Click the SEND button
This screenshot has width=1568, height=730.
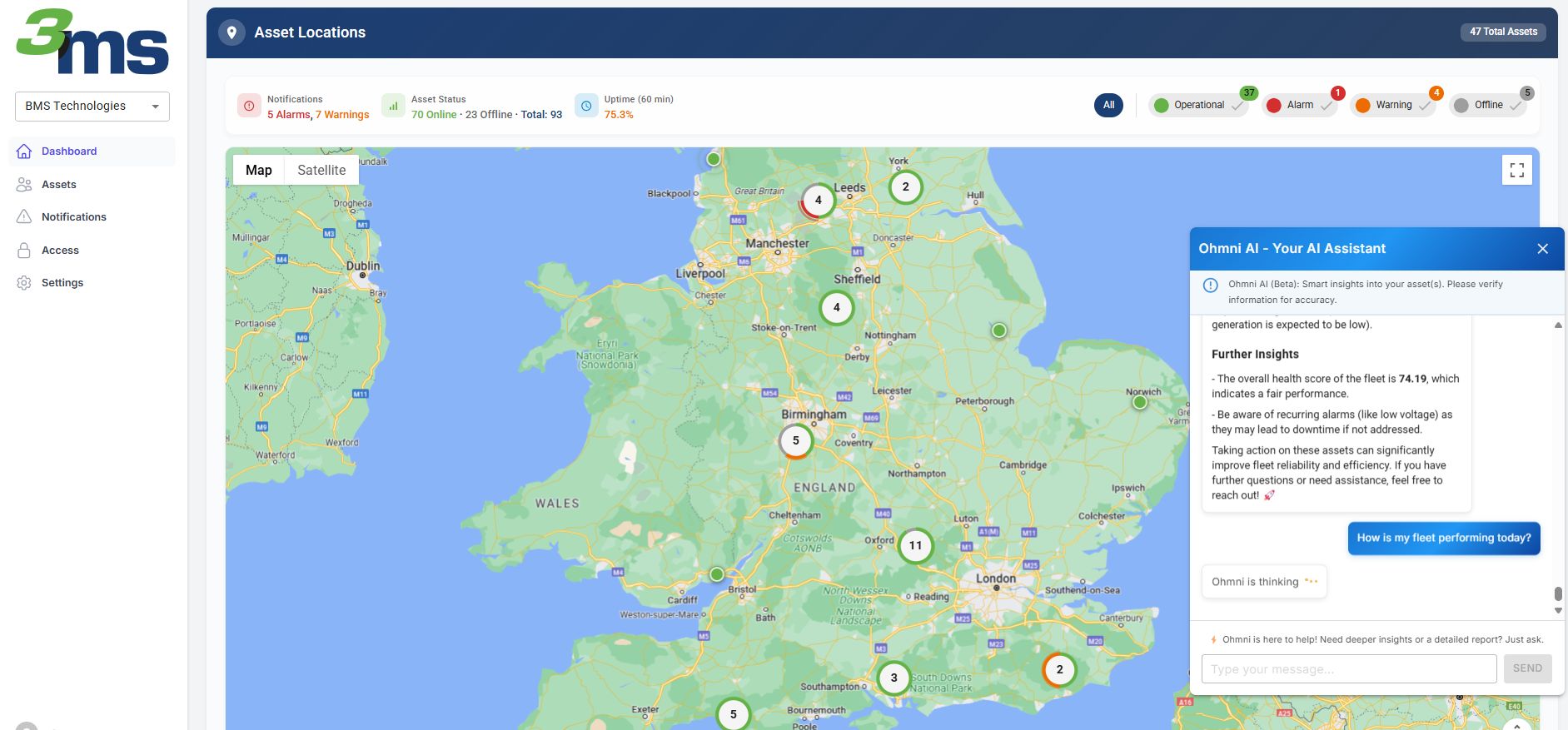[1527, 668]
